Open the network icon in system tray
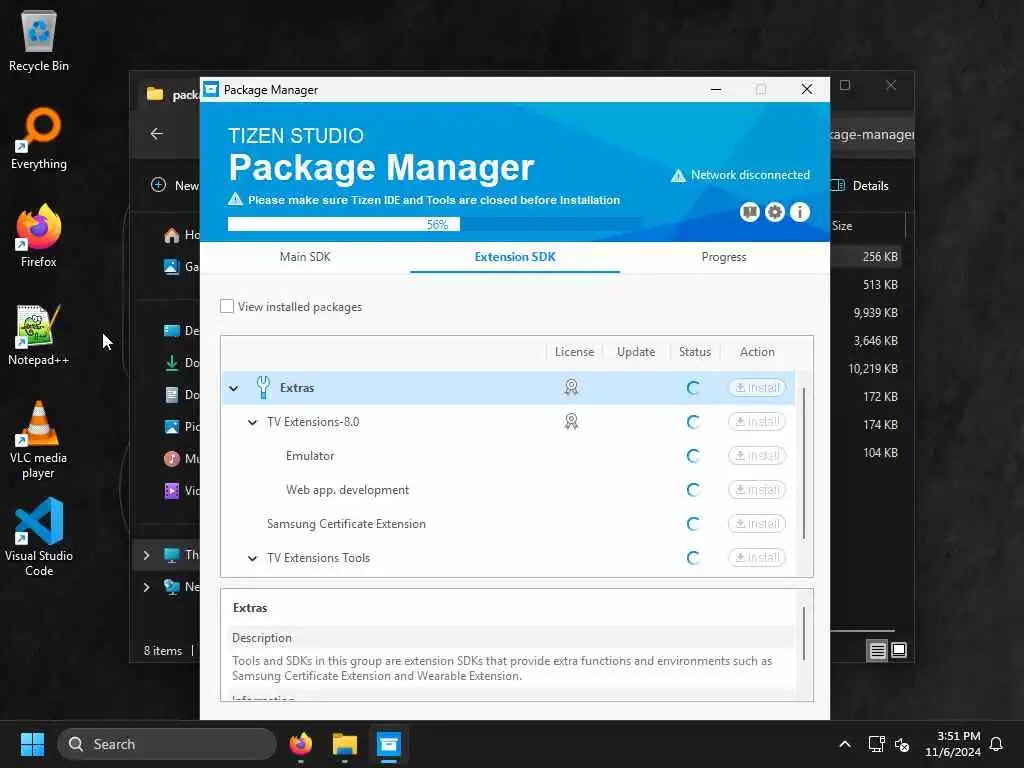 click(x=876, y=744)
